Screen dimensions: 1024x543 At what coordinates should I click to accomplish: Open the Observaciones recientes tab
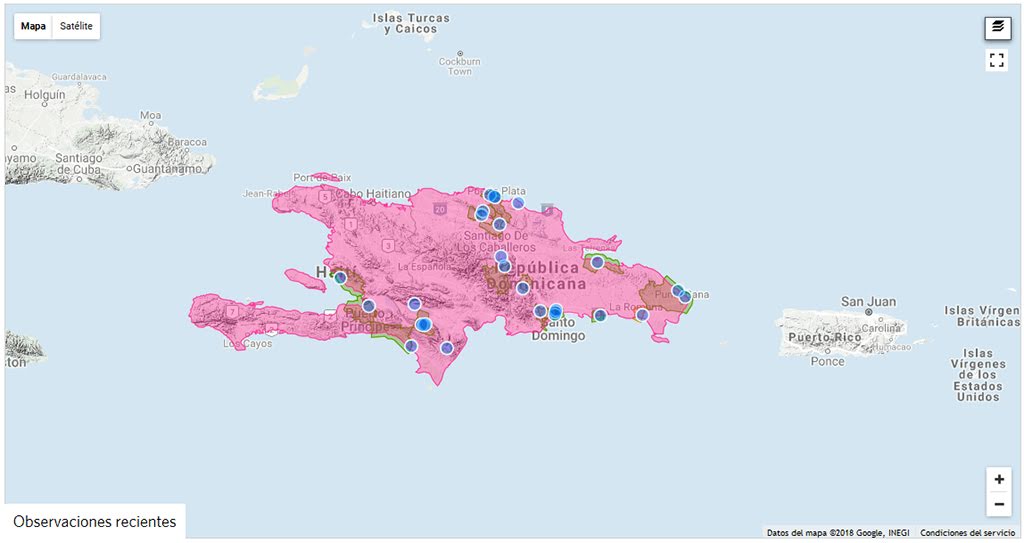(x=95, y=521)
